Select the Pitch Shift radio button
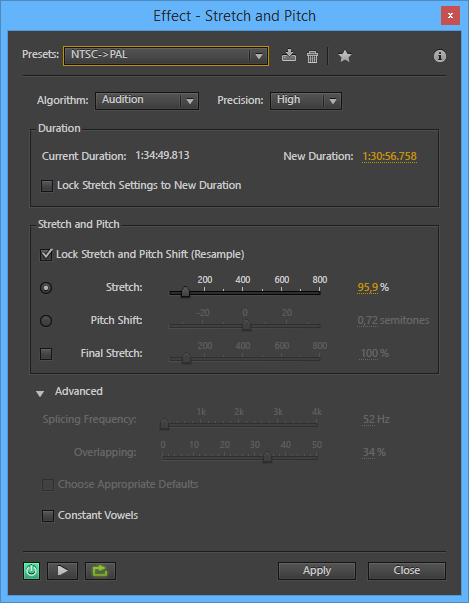This screenshot has width=469, height=603. point(46,321)
